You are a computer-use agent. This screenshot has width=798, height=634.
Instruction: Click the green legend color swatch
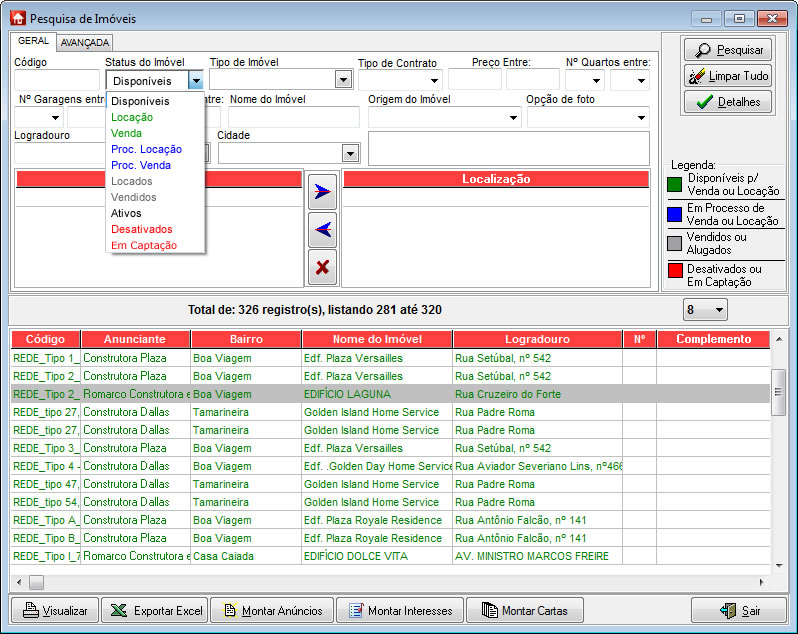(x=675, y=184)
